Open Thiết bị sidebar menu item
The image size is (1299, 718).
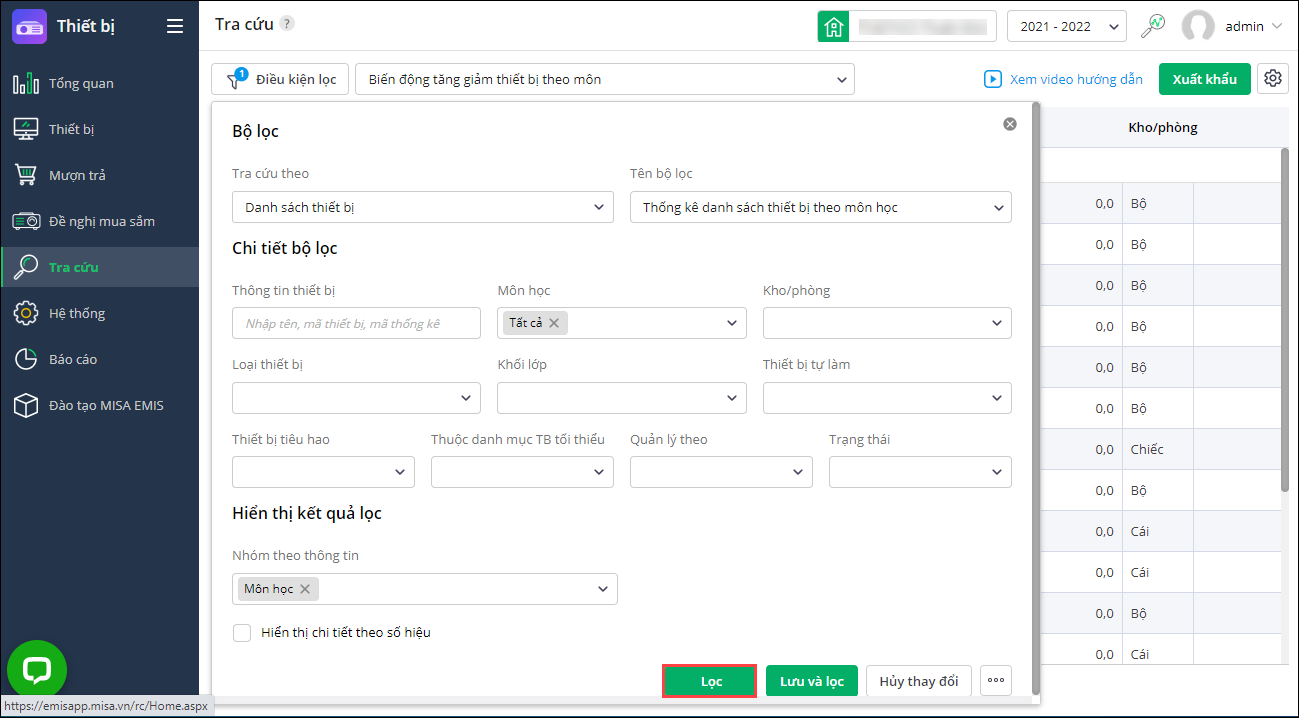point(100,129)
